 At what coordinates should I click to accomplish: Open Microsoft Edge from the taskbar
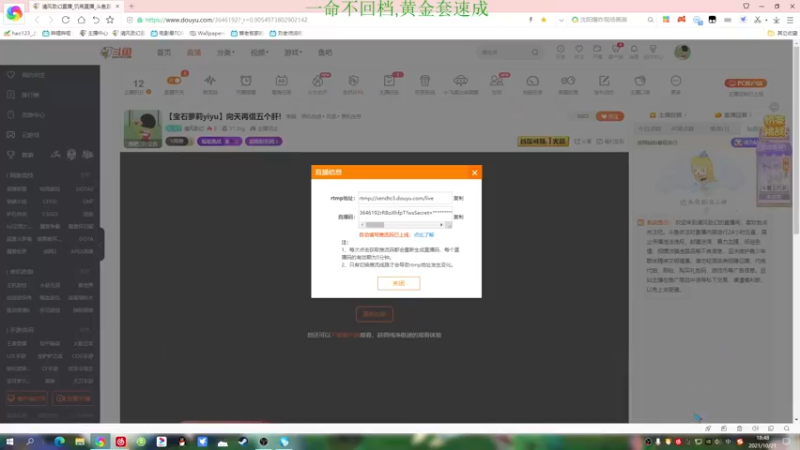click(x=60, y=441)
